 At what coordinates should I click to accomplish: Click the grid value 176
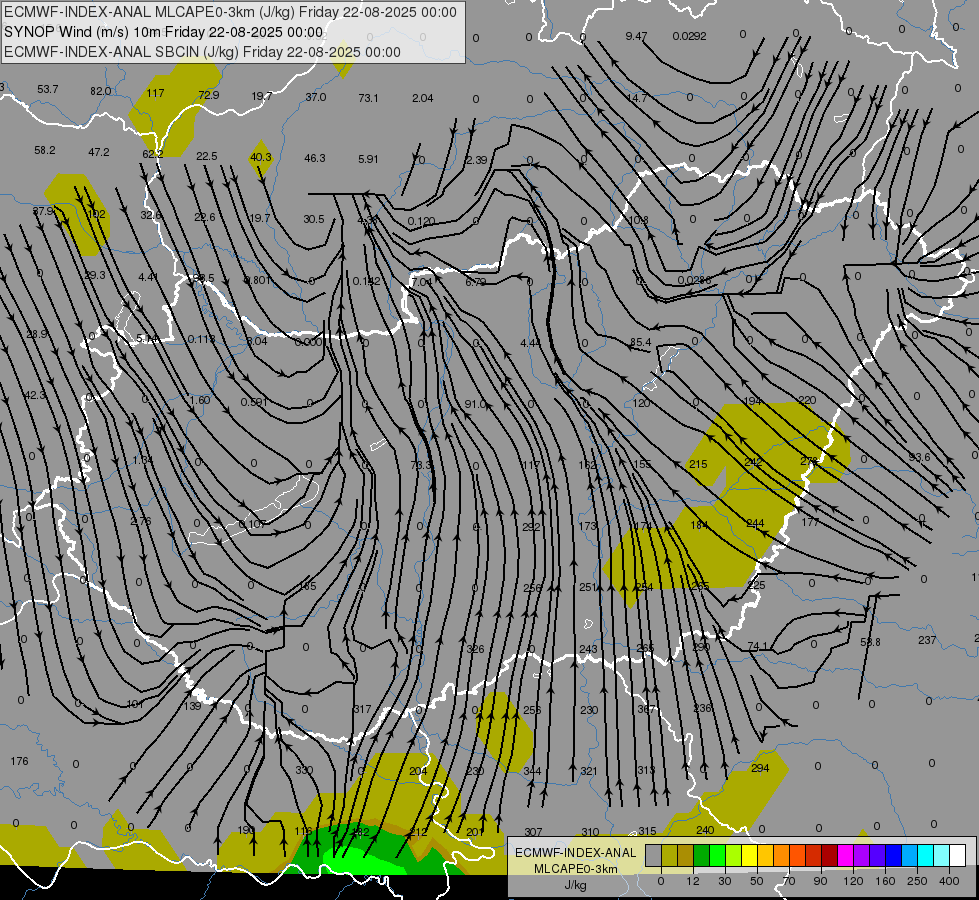[19, 761]
